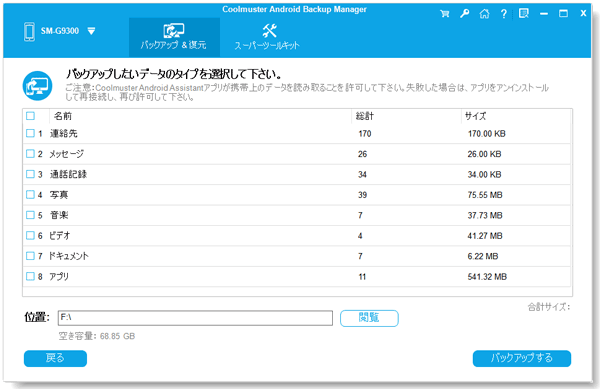The width and height of the screenshot is (600, 389).
Task: Toggle the select-all checkbox in the header
Action: click(x=30, y=116)
